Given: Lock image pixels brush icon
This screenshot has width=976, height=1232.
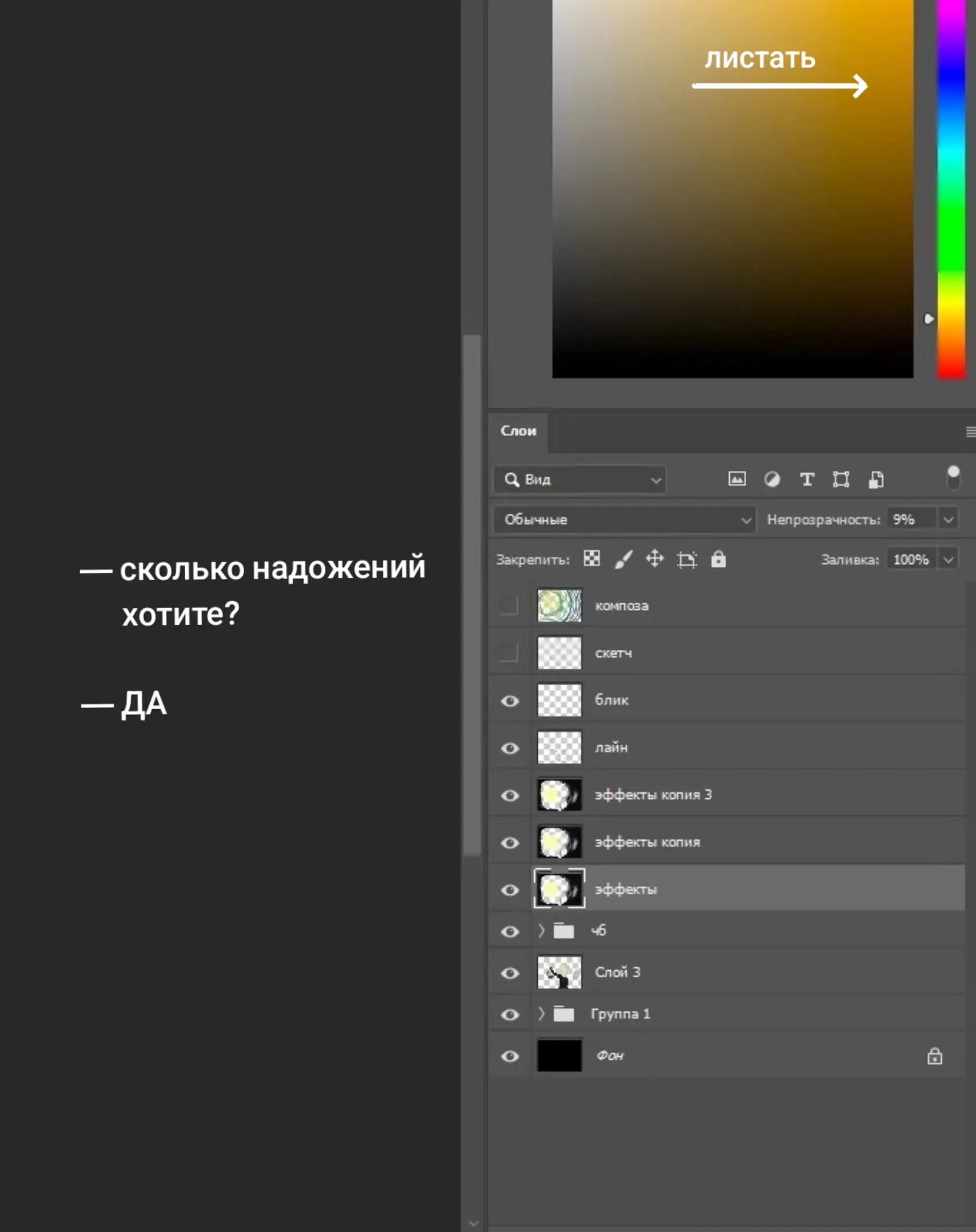Looking at the screenshot, I should (623, 559).
